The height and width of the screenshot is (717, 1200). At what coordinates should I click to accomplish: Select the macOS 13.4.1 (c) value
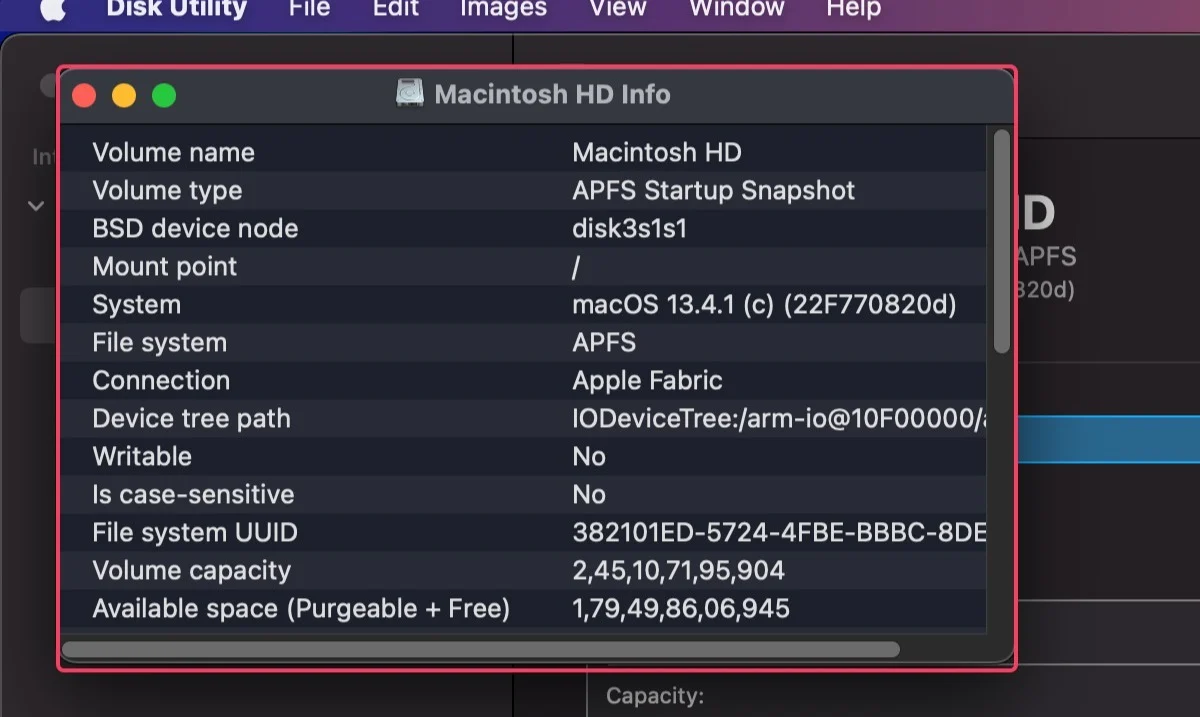[765, 305]
